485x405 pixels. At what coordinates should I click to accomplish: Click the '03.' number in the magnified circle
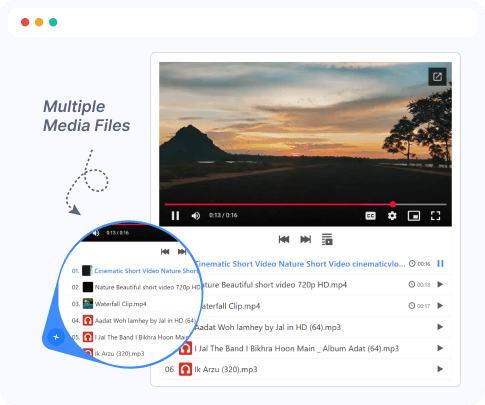point(76,304)
